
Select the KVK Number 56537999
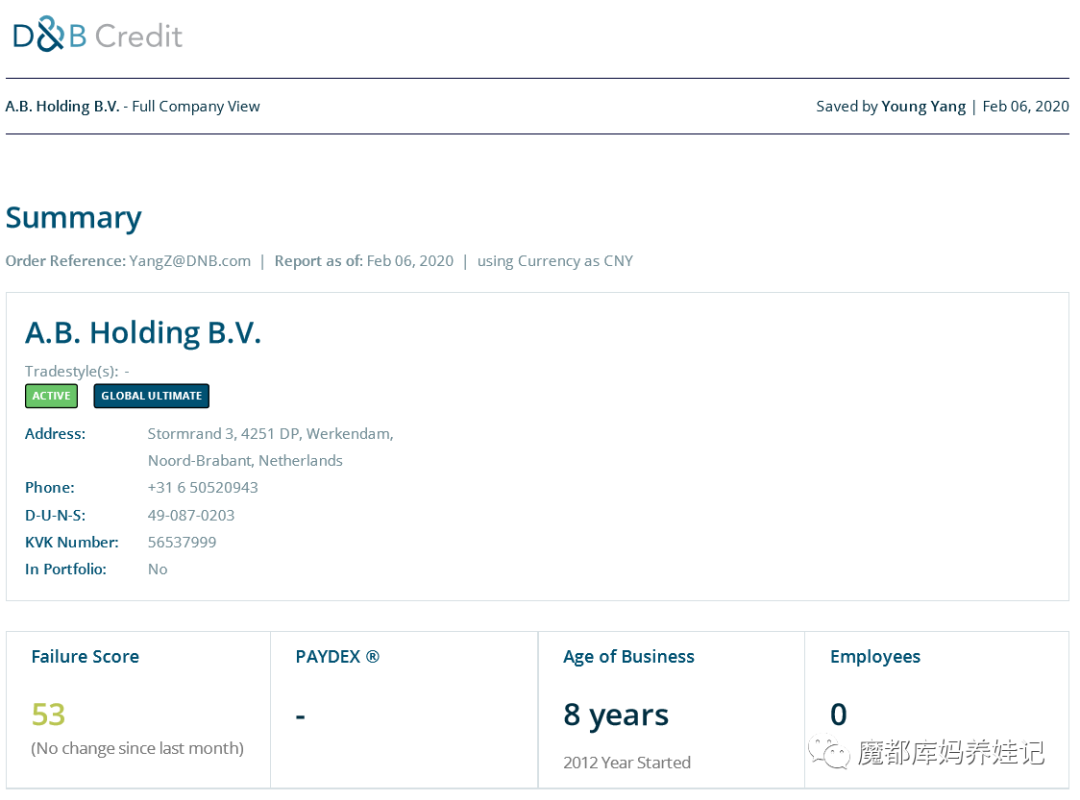(x=182, y=542)
